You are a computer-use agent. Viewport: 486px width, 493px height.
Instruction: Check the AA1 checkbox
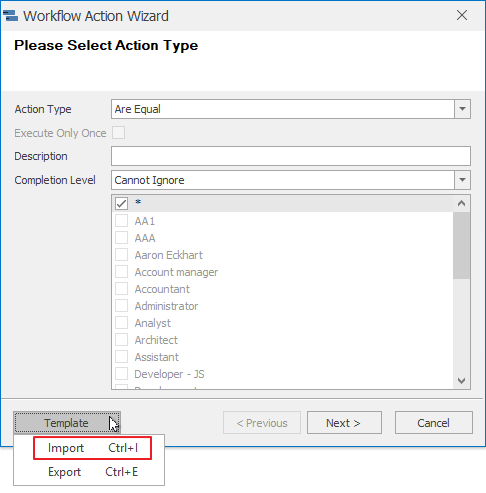pos(121,221)
